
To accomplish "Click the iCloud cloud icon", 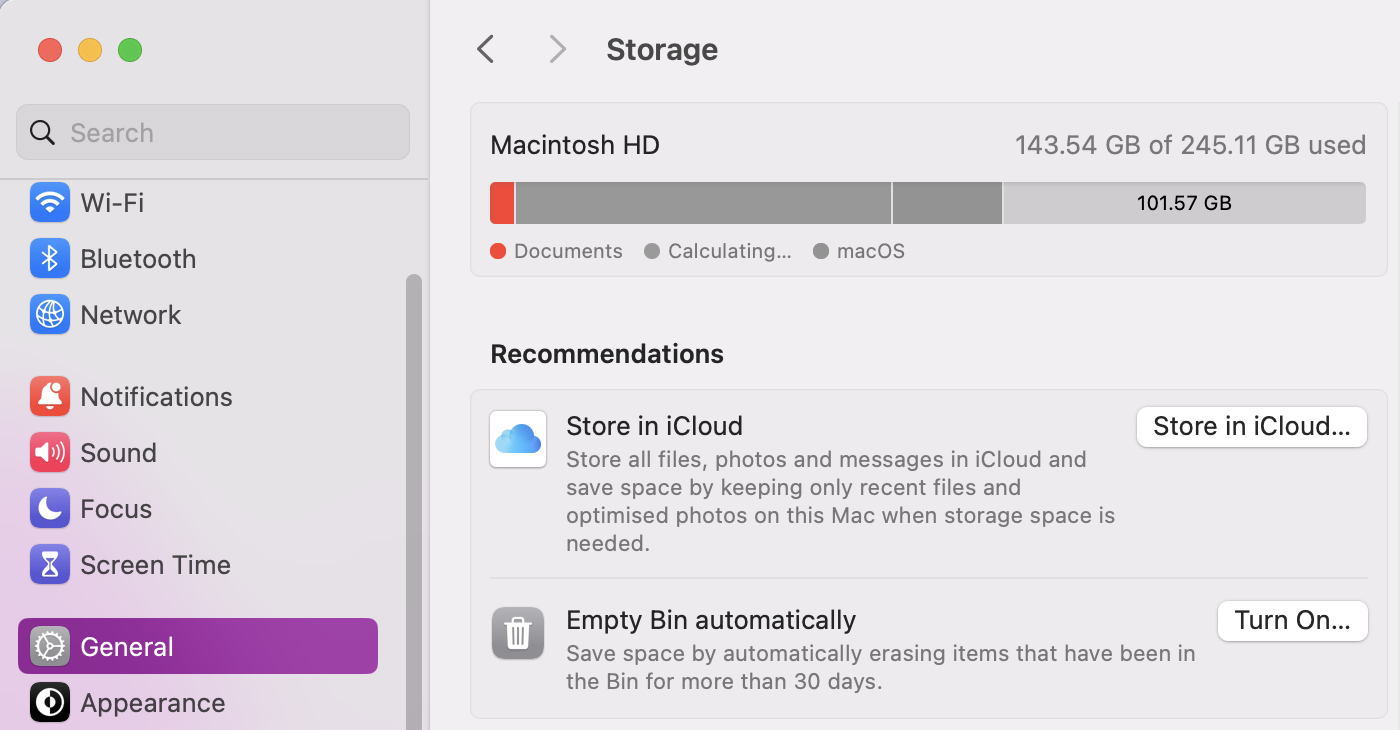I will tap(518, 439).
